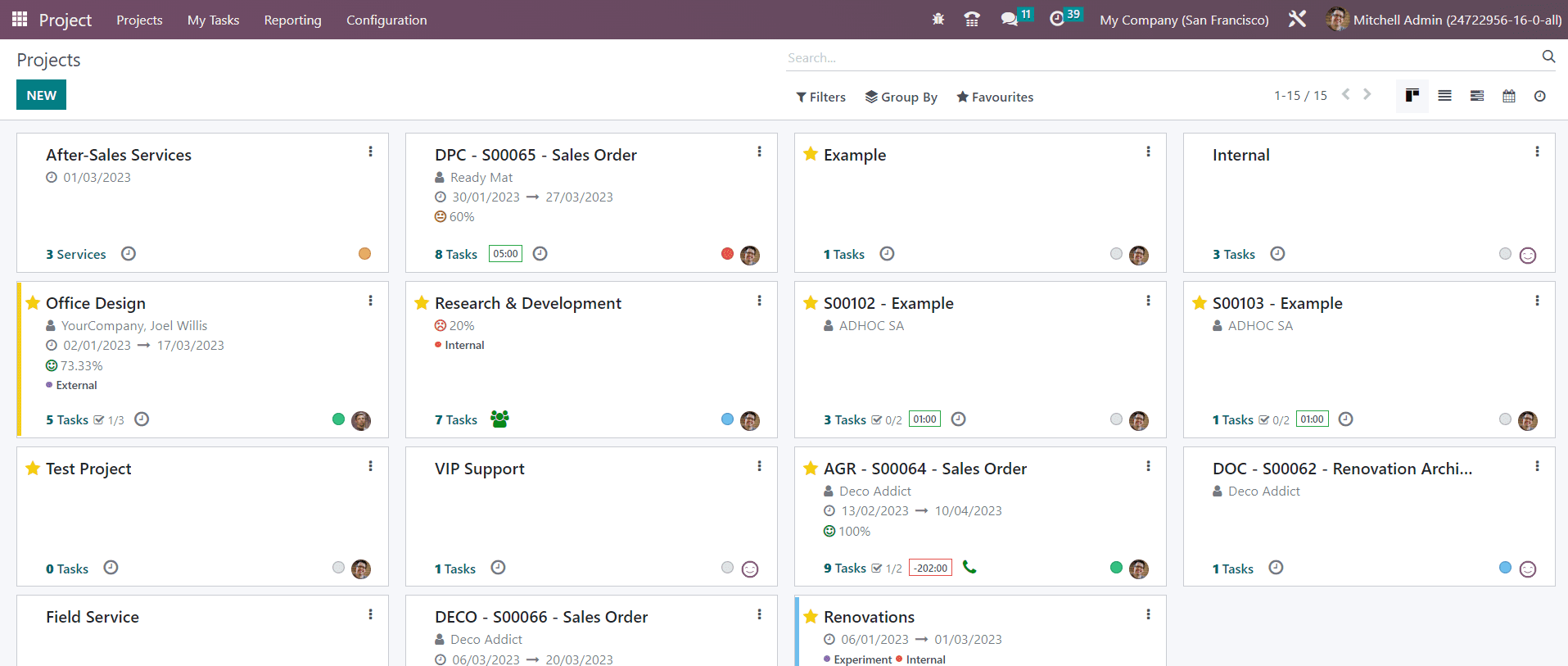Open the activities clock icon in navbar

click(1057, 19)
